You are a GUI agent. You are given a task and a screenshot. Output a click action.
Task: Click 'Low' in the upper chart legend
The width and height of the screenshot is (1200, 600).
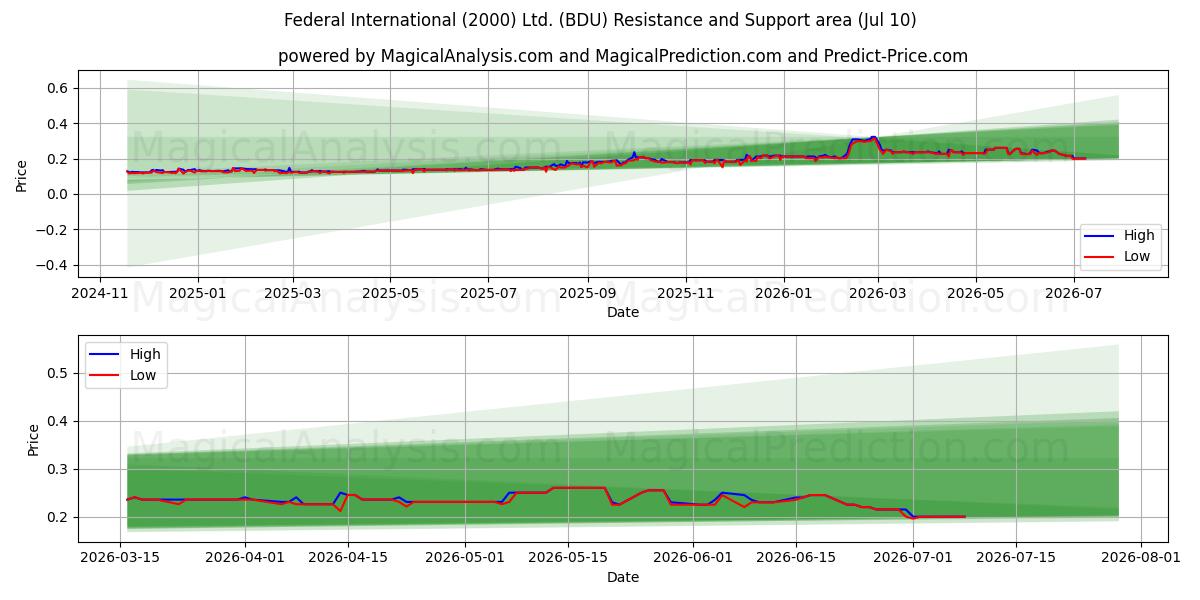click(x=1137, y=256)
